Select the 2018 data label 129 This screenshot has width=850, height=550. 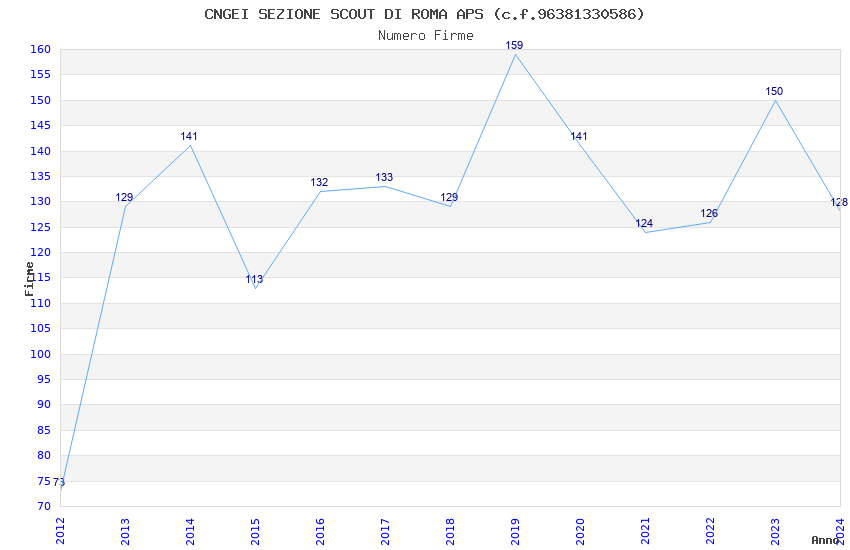pos(449,198)
